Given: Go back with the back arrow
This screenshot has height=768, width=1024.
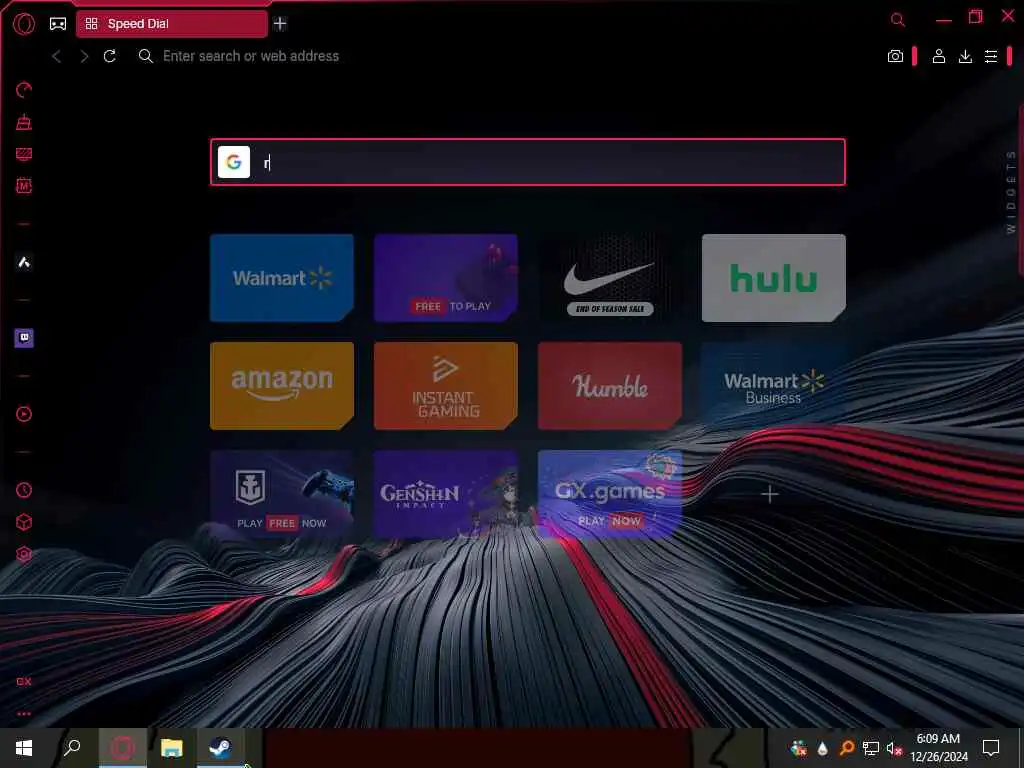Looking at the screenshot, I should [x=57, y=56].
